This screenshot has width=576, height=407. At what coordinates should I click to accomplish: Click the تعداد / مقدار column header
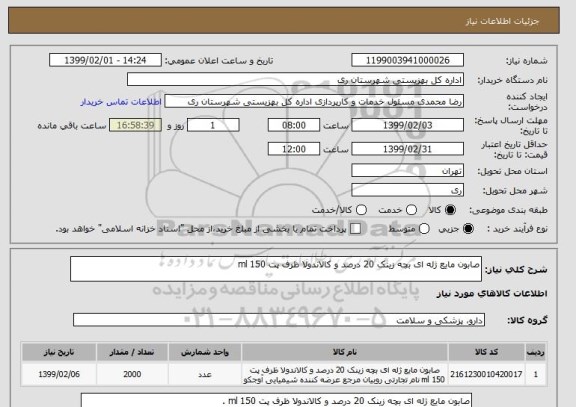(132, 352)
